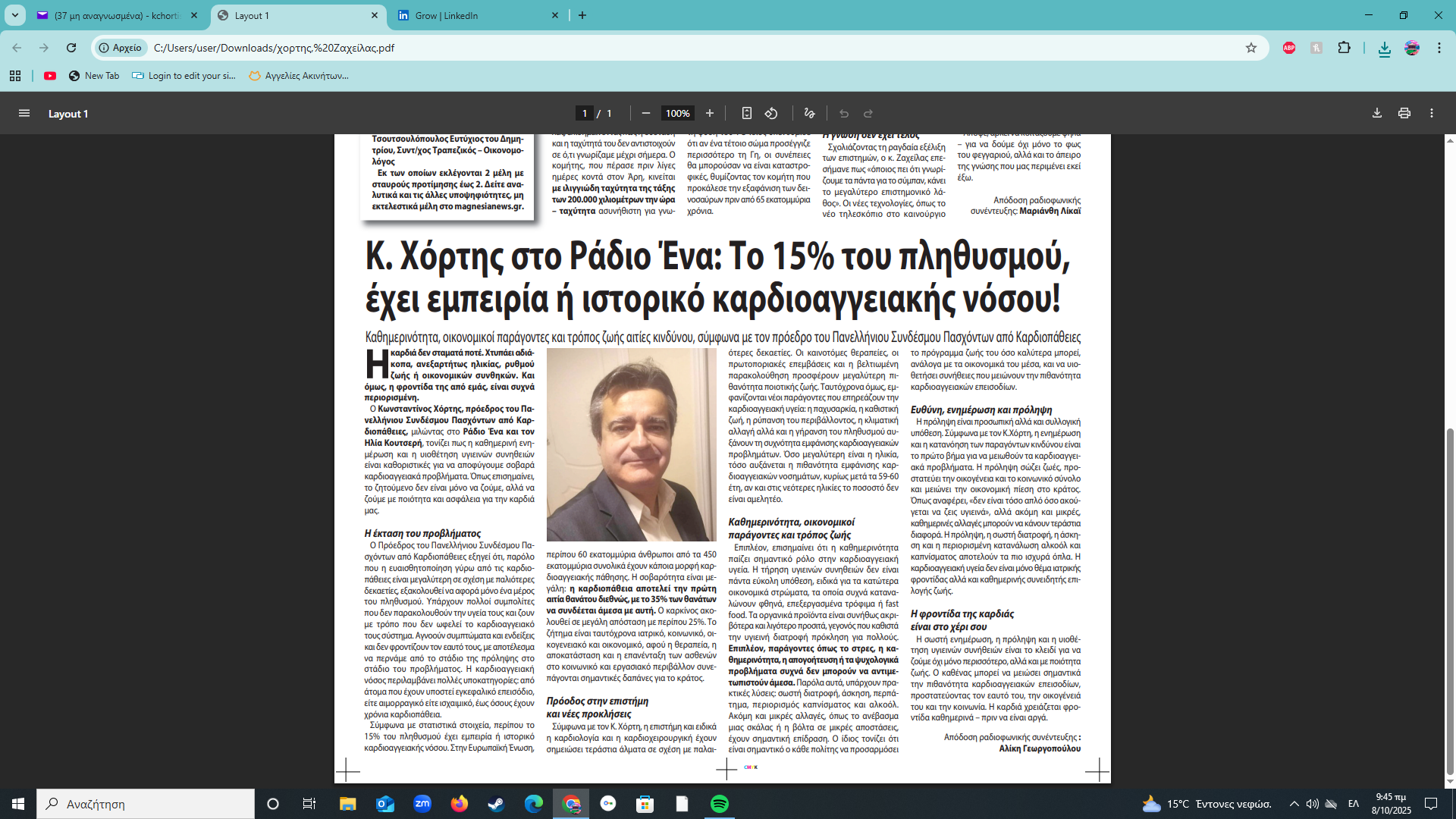Select the draw annotation tool
Viewport: 1456px width, 819px height.
(810, 114)
